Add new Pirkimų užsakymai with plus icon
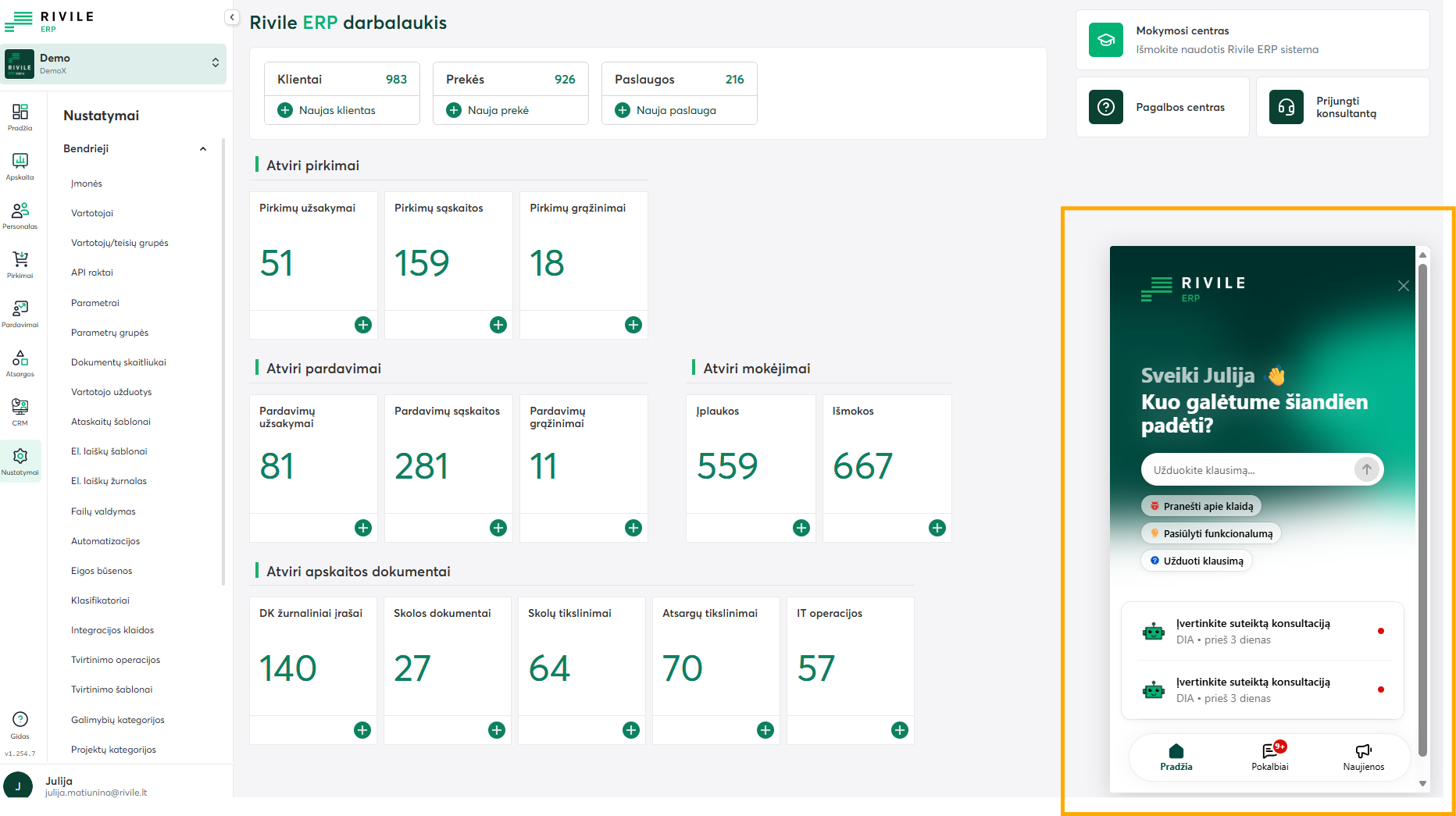 click(363, 325)
